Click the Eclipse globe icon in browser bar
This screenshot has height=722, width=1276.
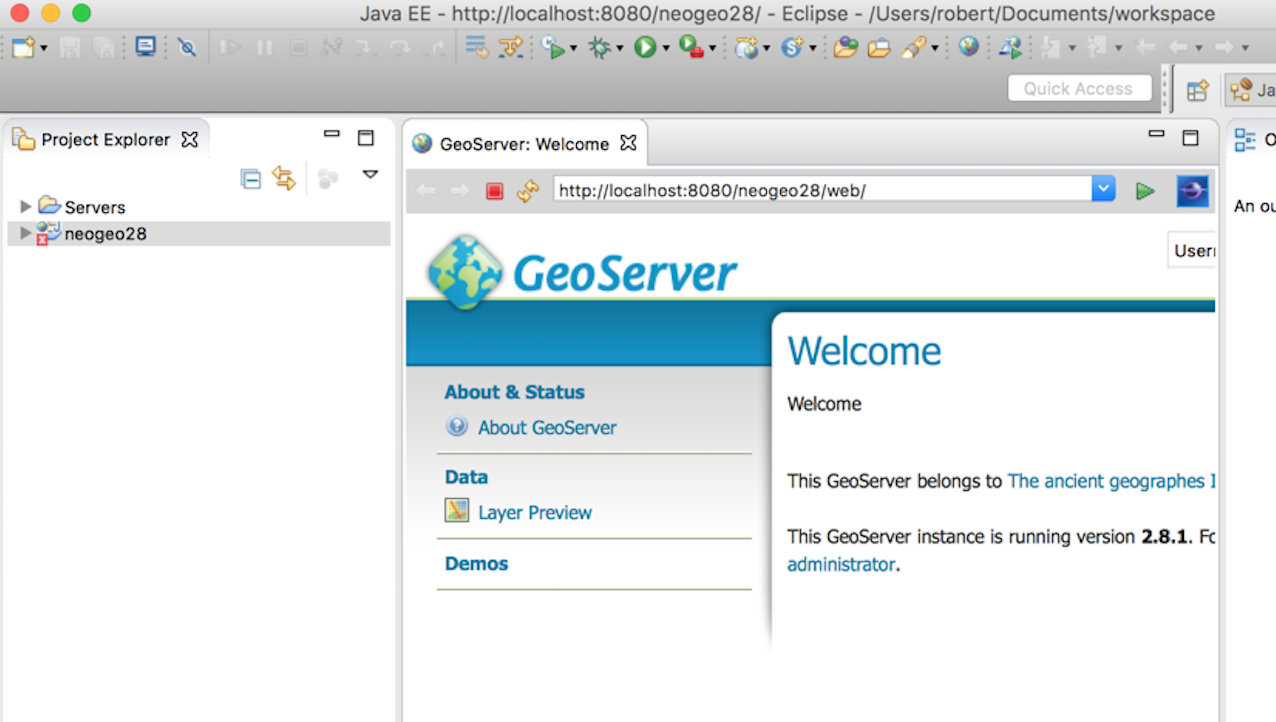click(x=1192, y=190)
